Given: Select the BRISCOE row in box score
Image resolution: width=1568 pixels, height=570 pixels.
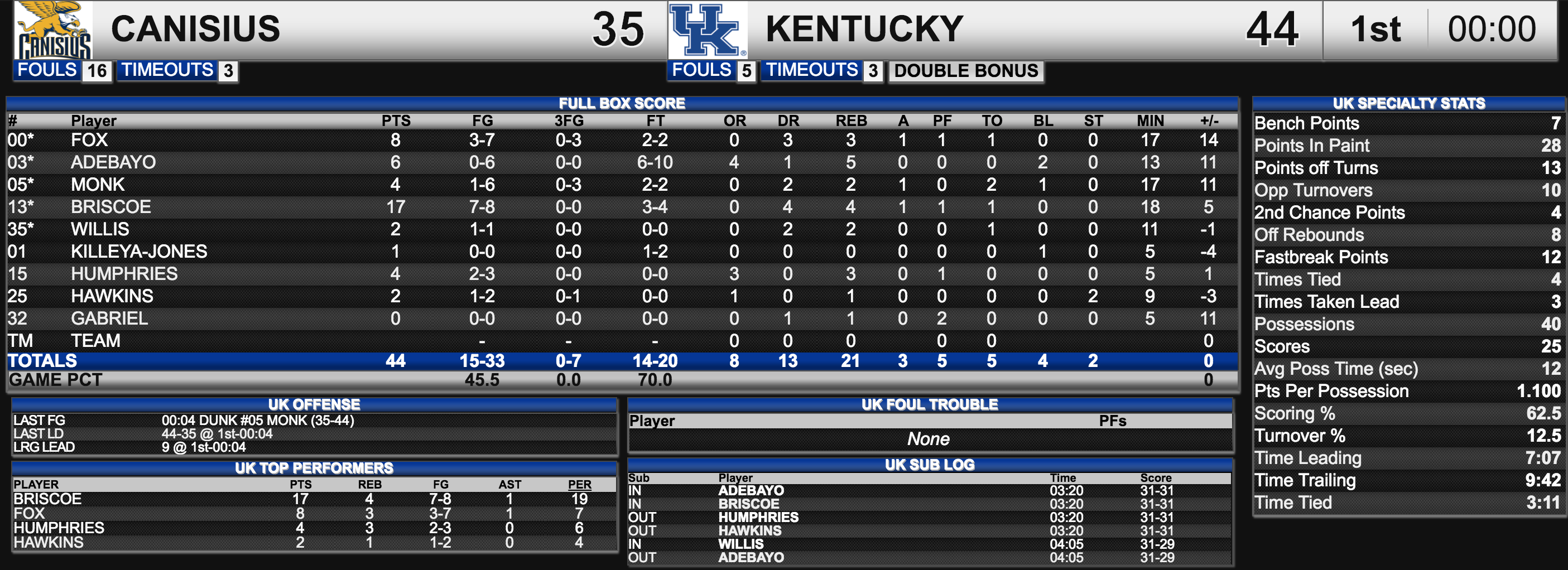Looking at the screenshot, I should (622, 207).
